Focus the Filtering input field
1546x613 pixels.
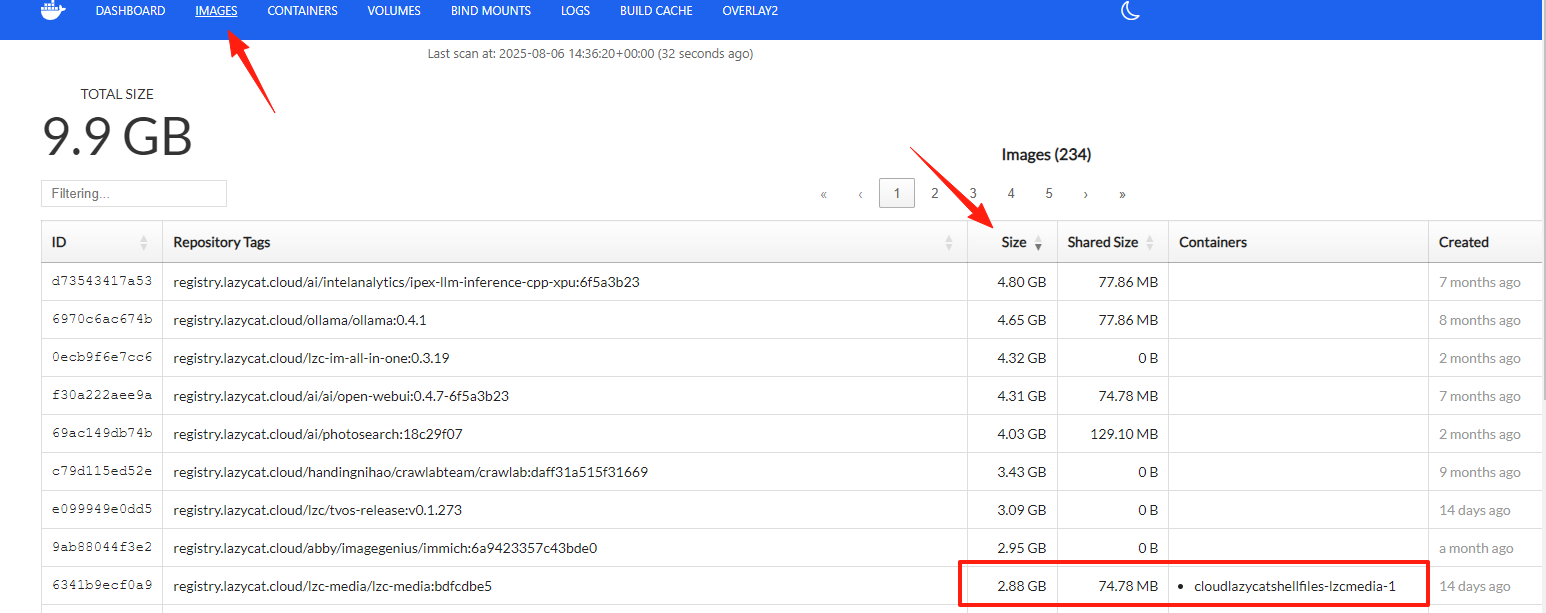click(x=134, y=193)
